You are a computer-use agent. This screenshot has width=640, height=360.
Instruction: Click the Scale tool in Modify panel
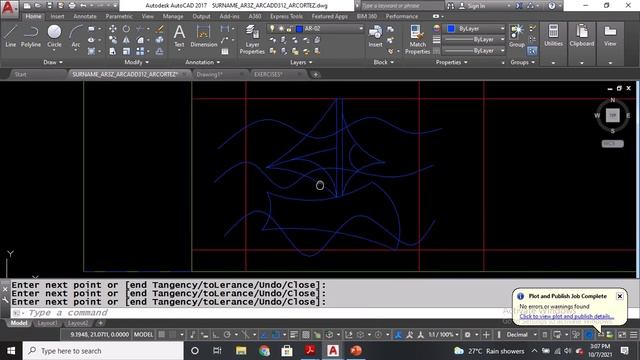tap(127, 51)
